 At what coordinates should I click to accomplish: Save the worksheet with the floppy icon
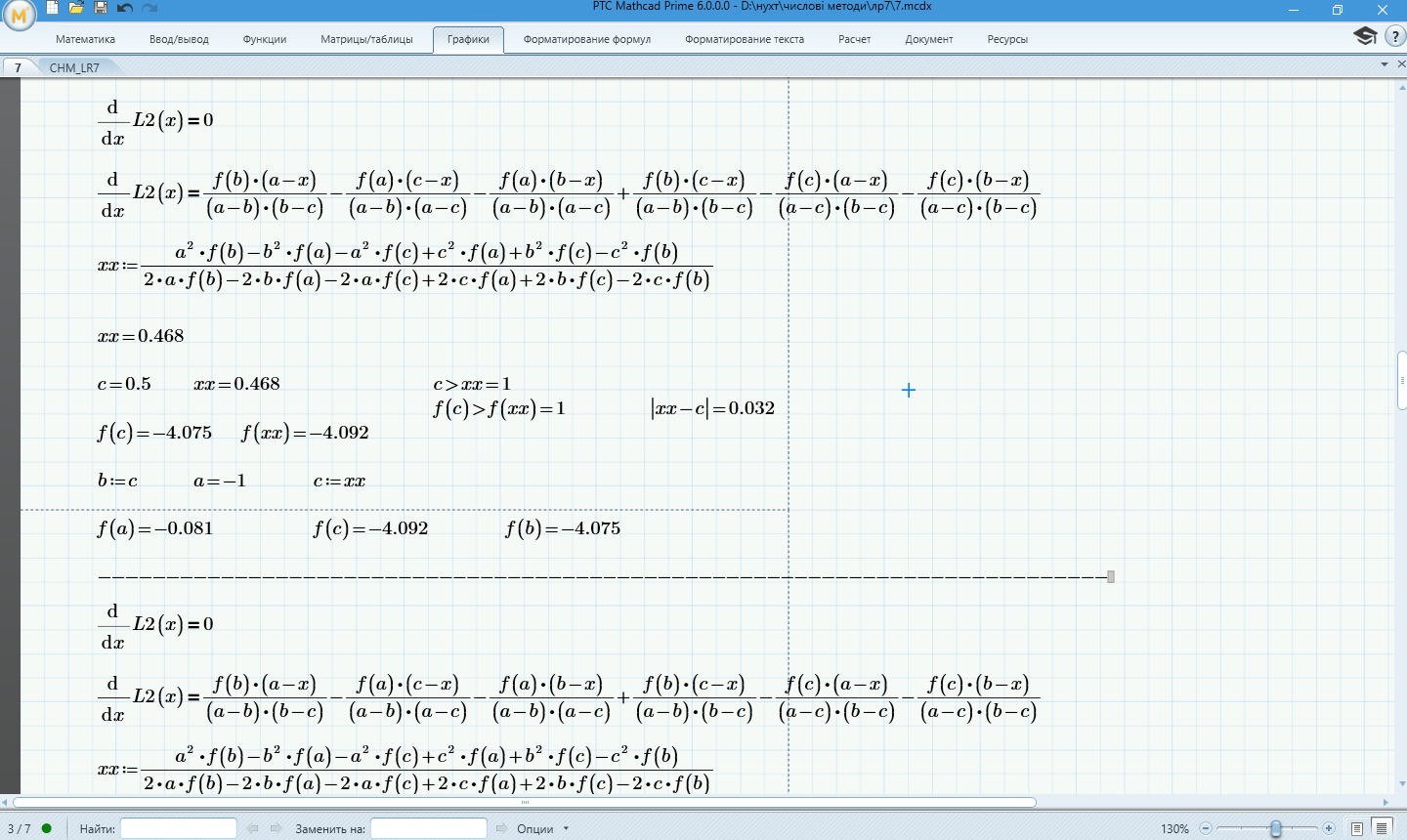click(x=101, y=8)
